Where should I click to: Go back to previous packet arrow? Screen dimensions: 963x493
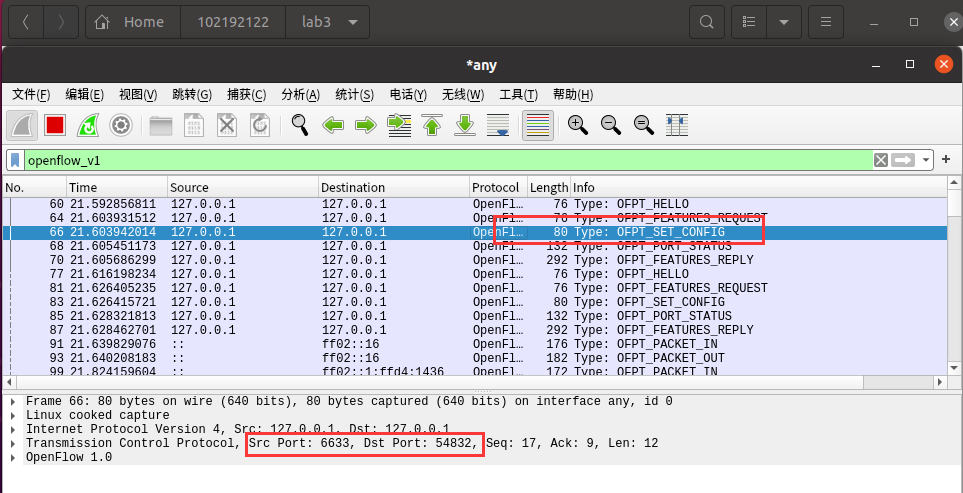pyautogui.click(x=333, y=126)
